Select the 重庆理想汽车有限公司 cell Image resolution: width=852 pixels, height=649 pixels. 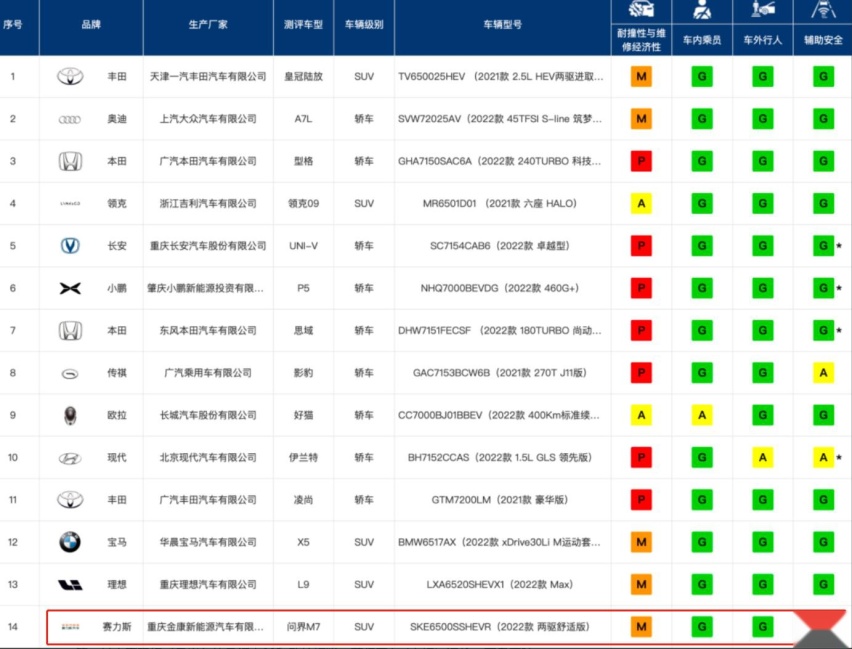pyautogui.click(x=208, y=585)
